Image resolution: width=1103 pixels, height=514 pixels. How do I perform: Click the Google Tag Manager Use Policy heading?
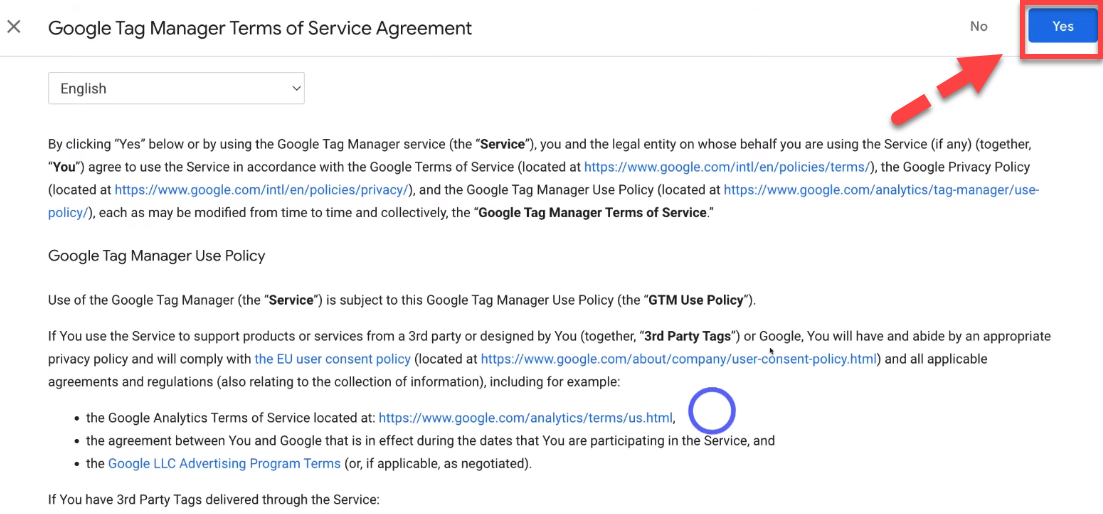tap(156, 255)
